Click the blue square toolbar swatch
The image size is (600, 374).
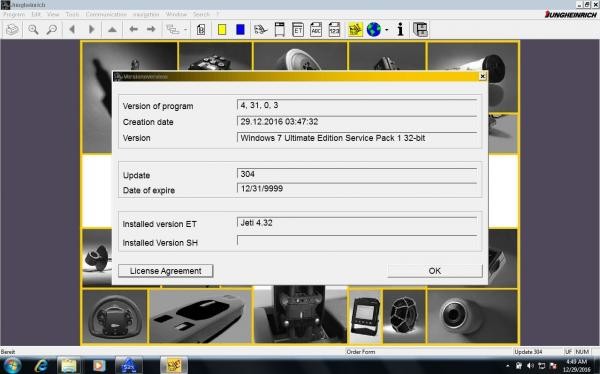(240, 29)
